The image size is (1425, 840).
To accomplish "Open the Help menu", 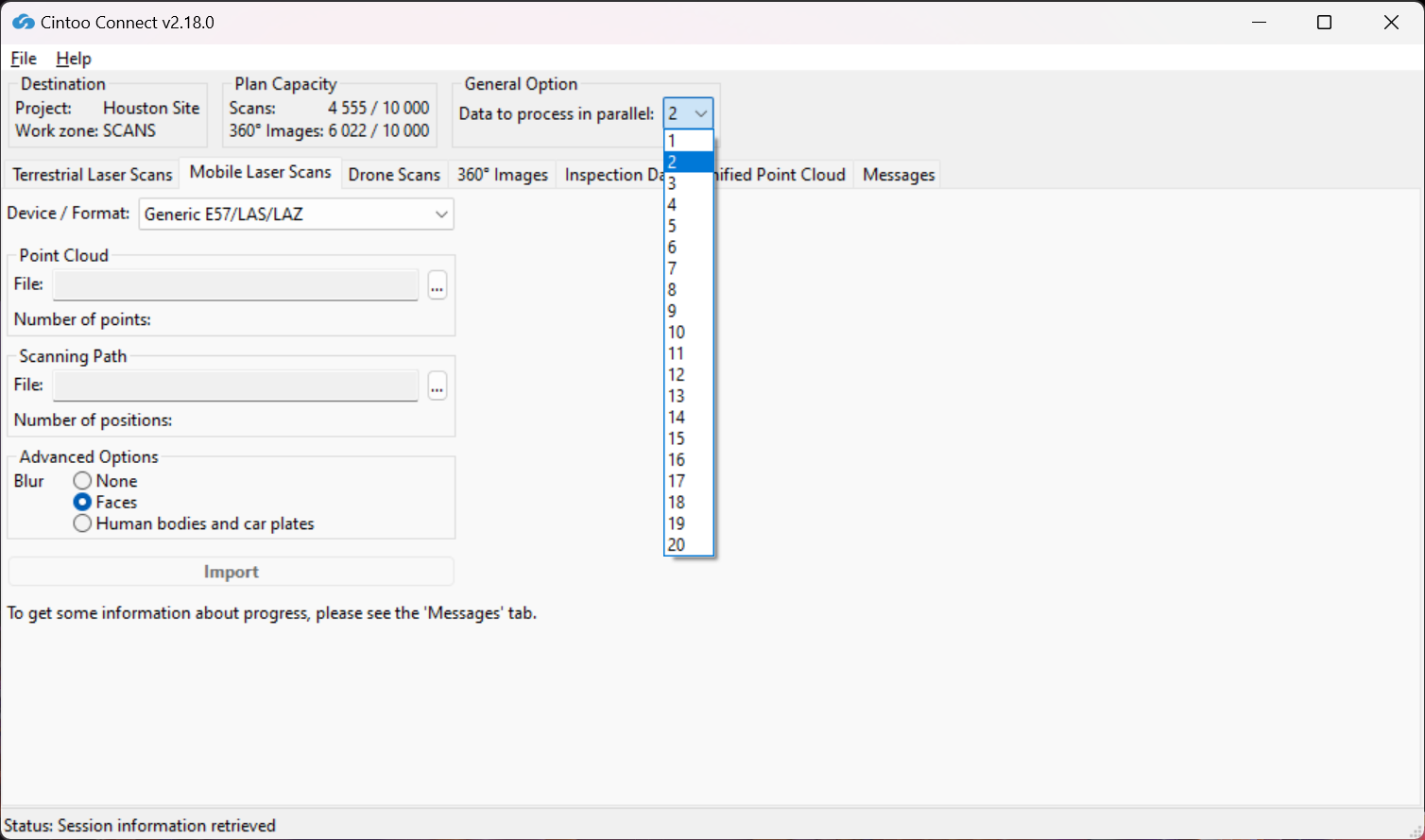I will 74,59.
